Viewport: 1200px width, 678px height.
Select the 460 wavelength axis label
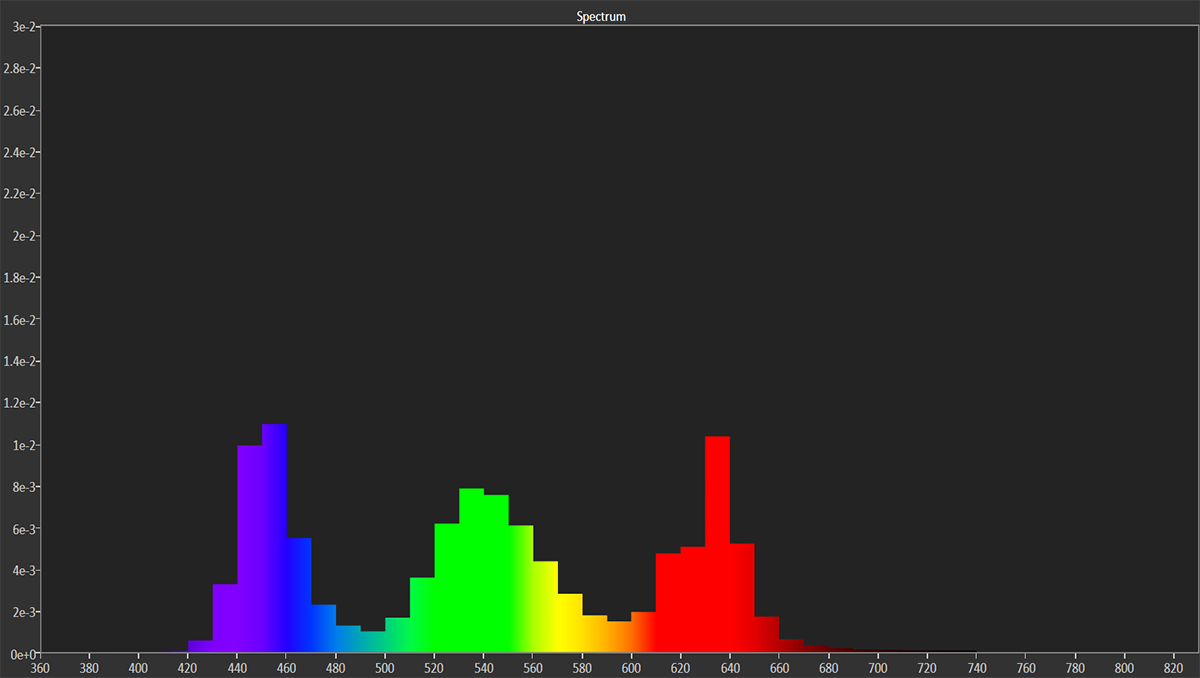tap(287, 667)
